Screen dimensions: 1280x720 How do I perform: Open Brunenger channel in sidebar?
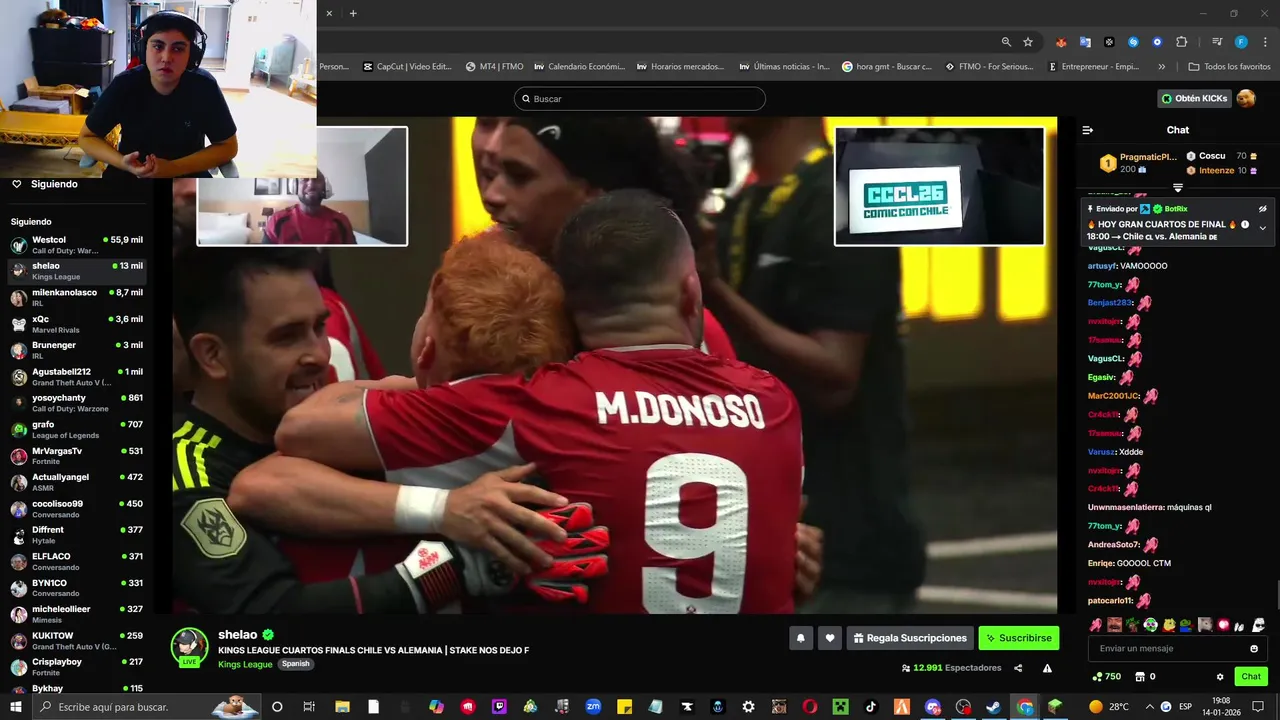pyautogui.click(x=78, y=350)
